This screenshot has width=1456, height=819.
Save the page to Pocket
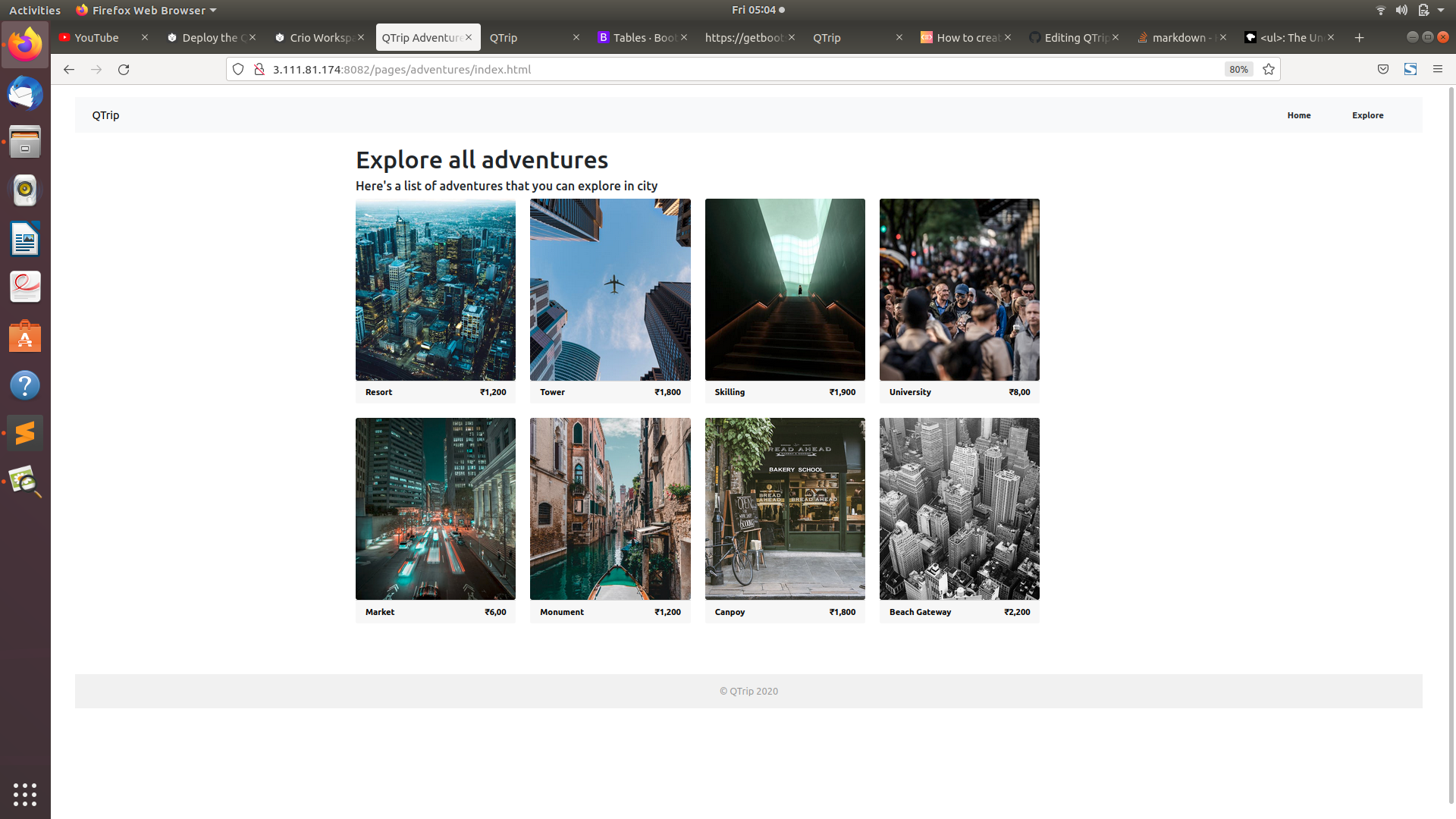click(x=1382, y=69)
